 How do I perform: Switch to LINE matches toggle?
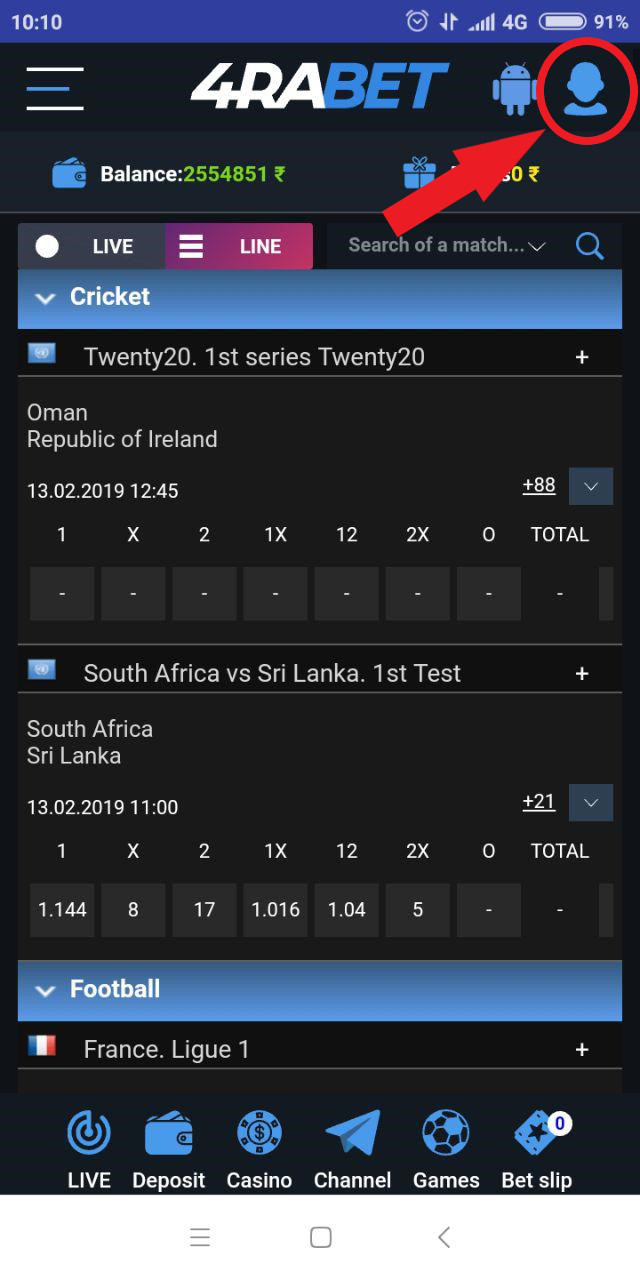[239, 246]
